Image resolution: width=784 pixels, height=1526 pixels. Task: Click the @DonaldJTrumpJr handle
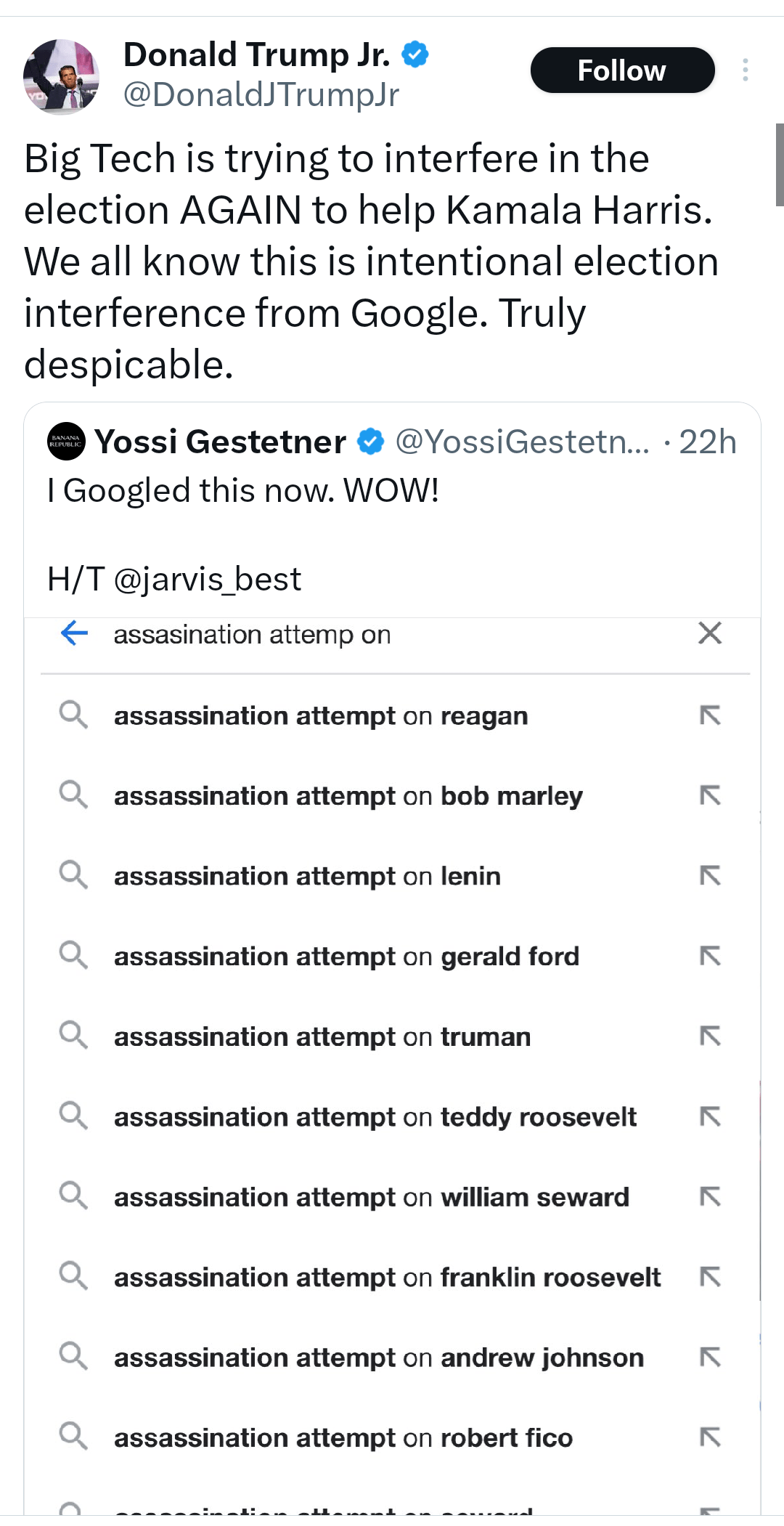point(261,94)
